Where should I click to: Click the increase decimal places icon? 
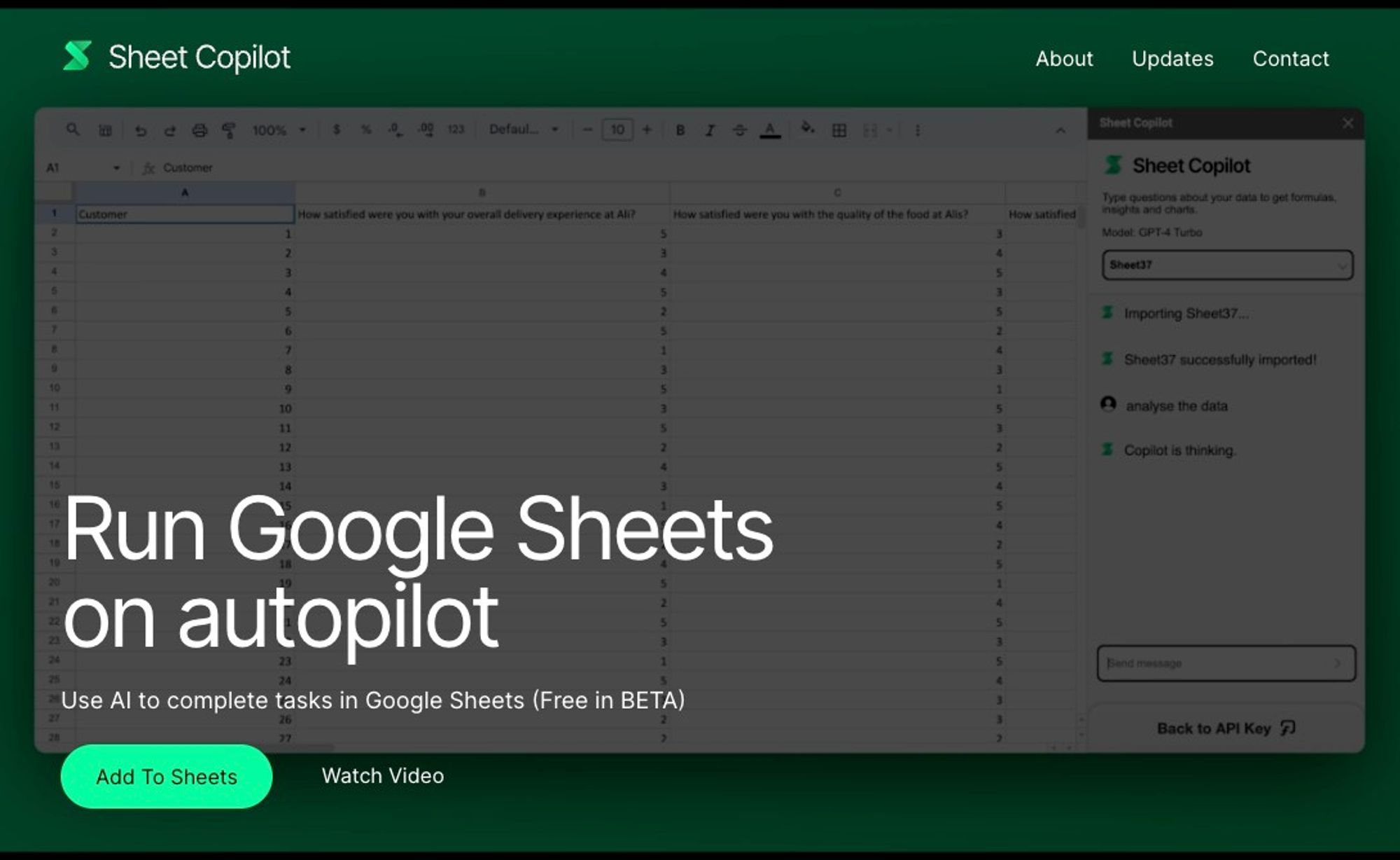426,130
